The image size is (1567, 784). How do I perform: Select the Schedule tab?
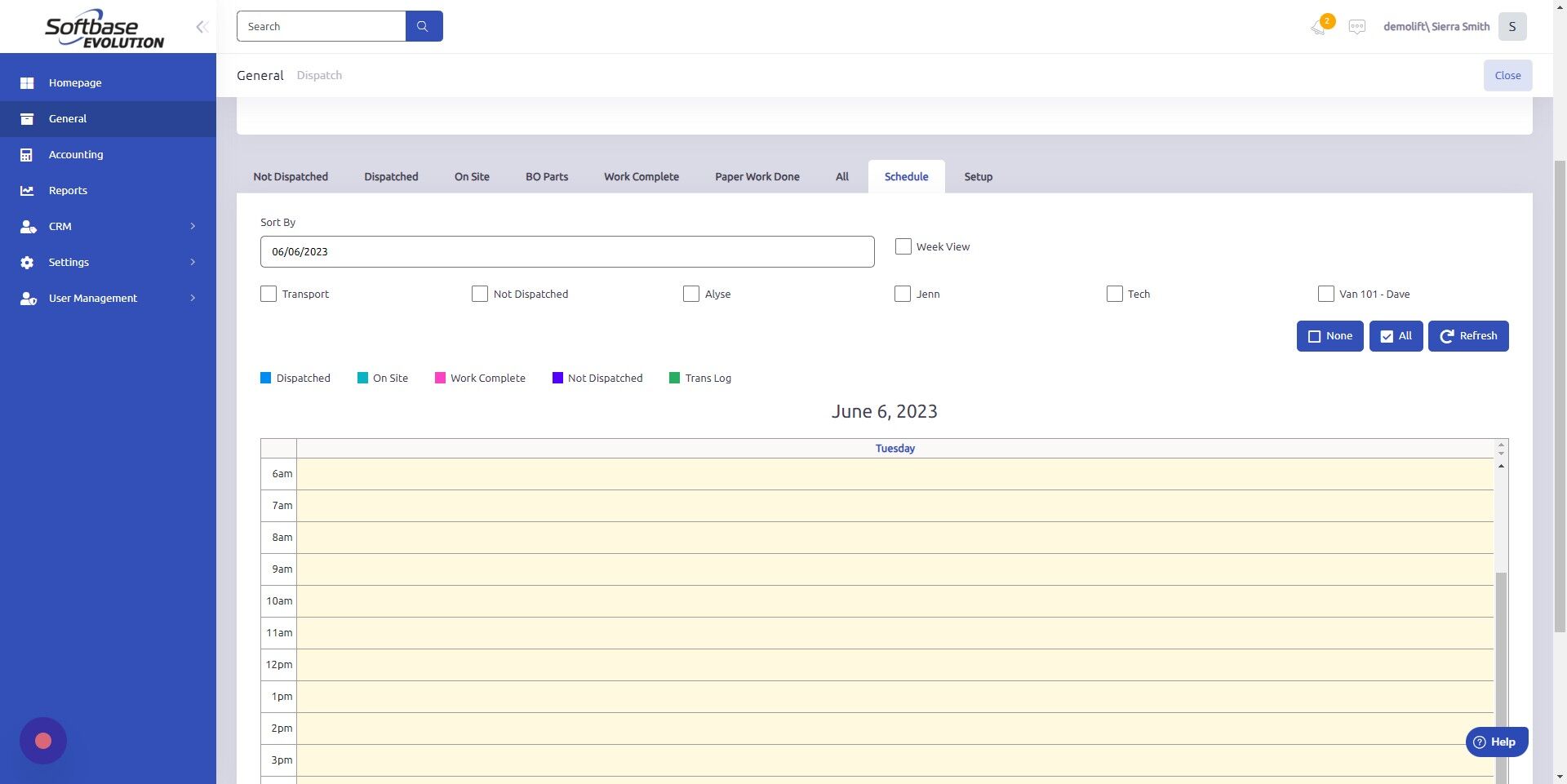click(x=907, y=176)
